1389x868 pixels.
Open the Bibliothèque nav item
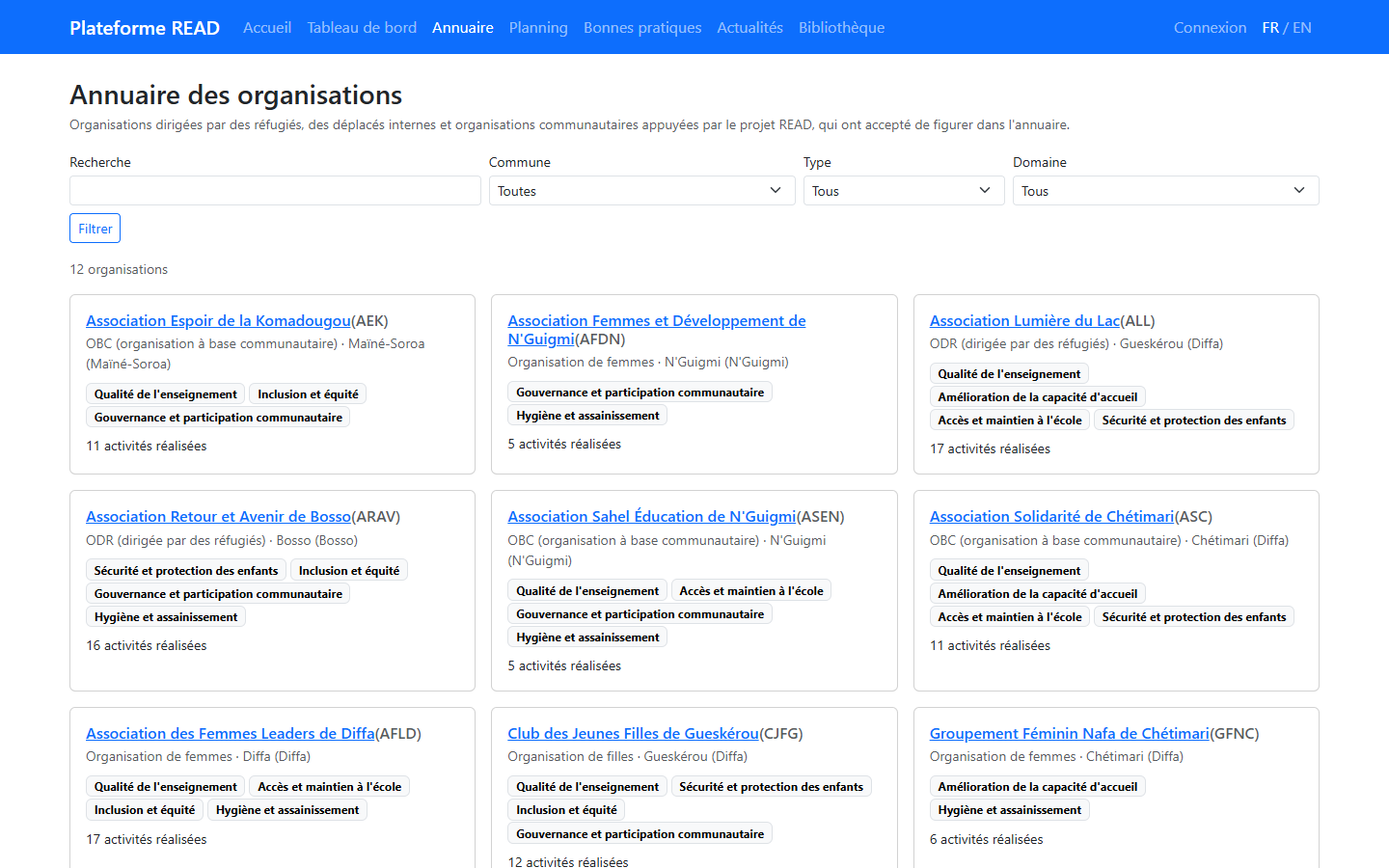[841, 27]
